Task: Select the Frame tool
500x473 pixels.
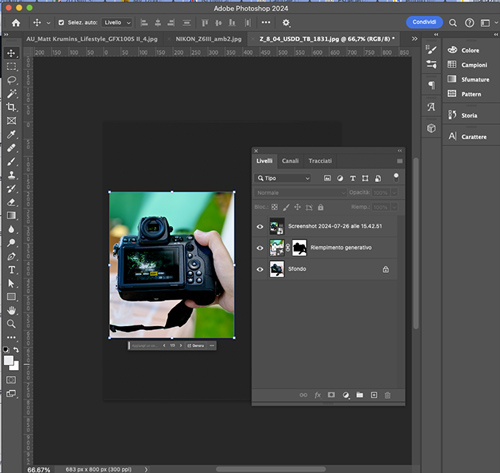Action: tap(11, 121)
